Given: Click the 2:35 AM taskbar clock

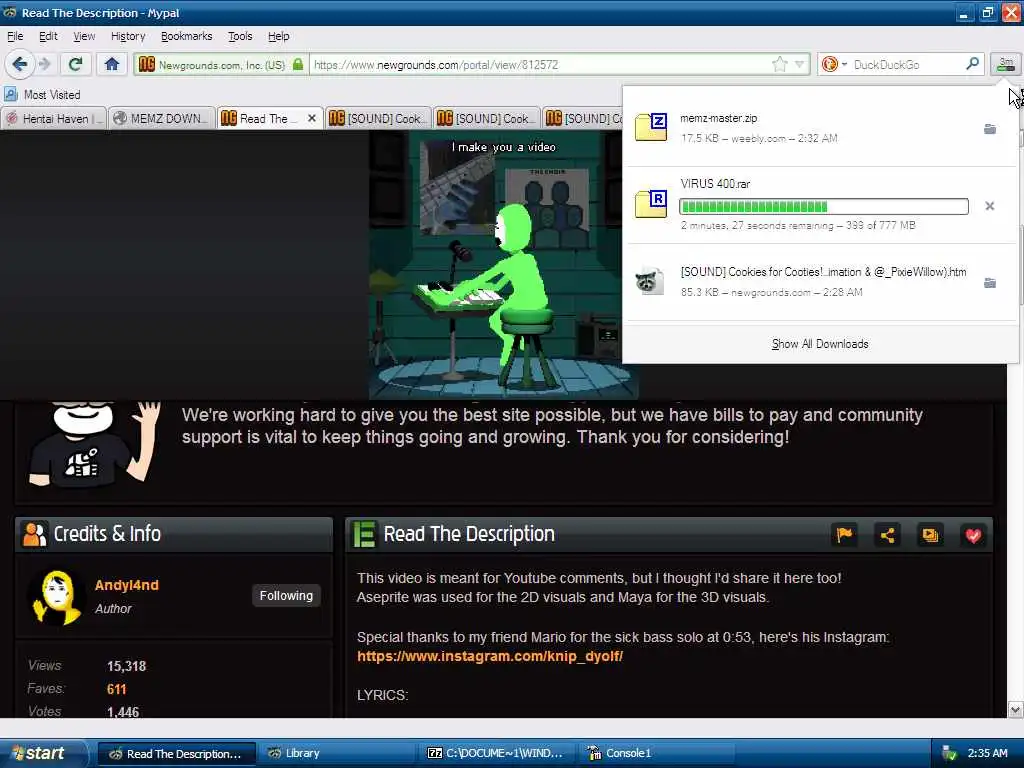Looking at the screenshot, I should 987,753.
